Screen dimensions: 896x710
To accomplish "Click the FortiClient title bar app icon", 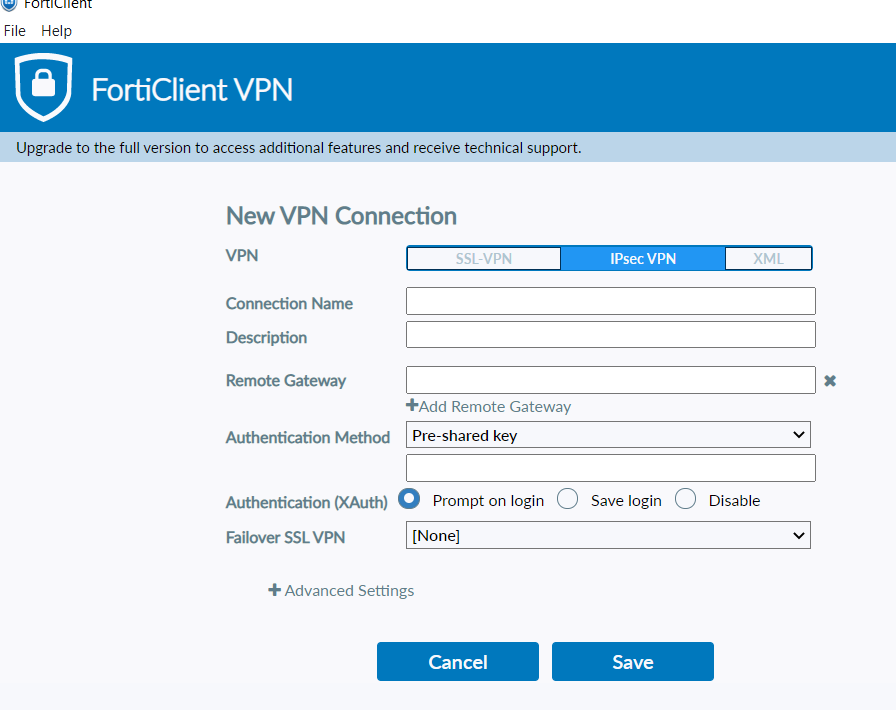I will (9, 5).
